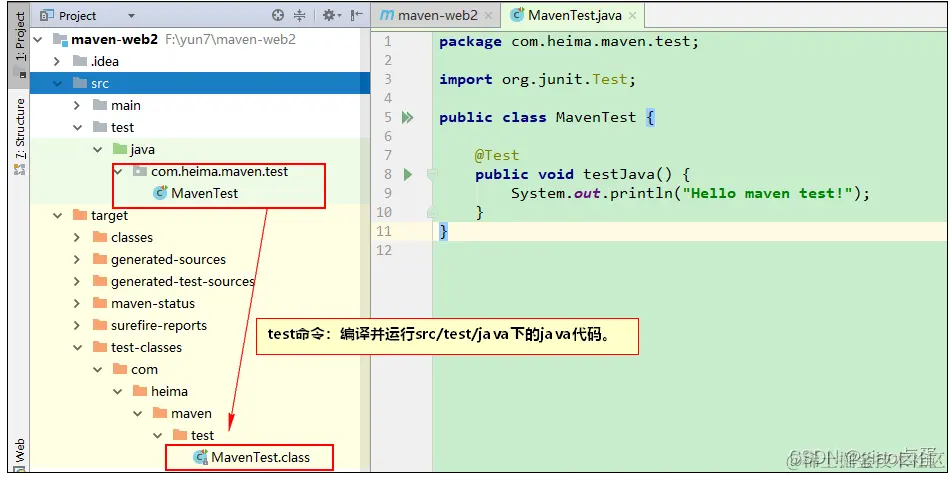Select the surefire-reports folder
Viewport: 952px width, 477px height.
click(x=158, y=325)
